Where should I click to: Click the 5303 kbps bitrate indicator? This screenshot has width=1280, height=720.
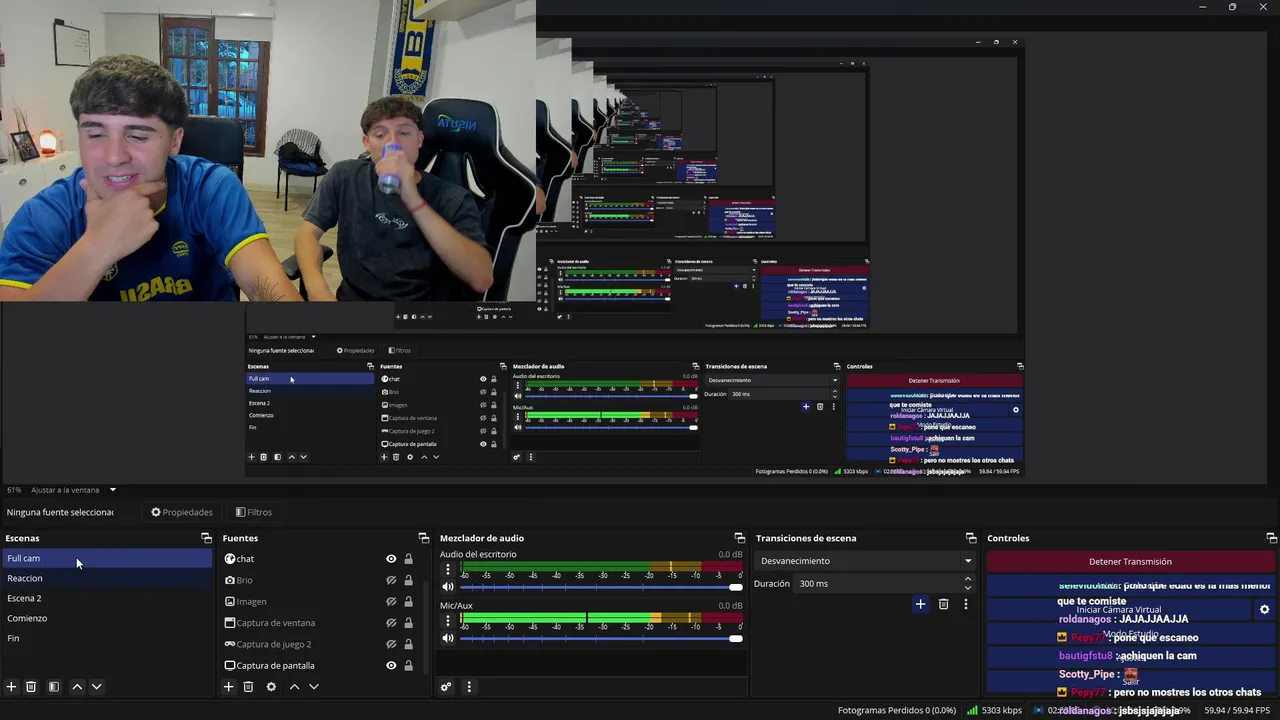(994, 710)
